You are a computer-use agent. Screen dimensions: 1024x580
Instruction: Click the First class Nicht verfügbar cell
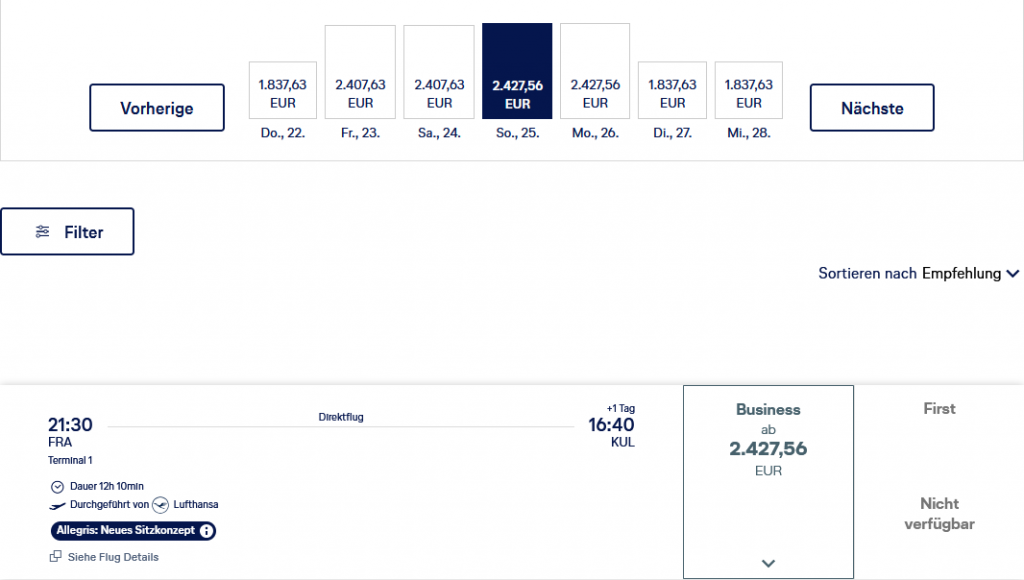pyautogui.click(x=939, y=513)
